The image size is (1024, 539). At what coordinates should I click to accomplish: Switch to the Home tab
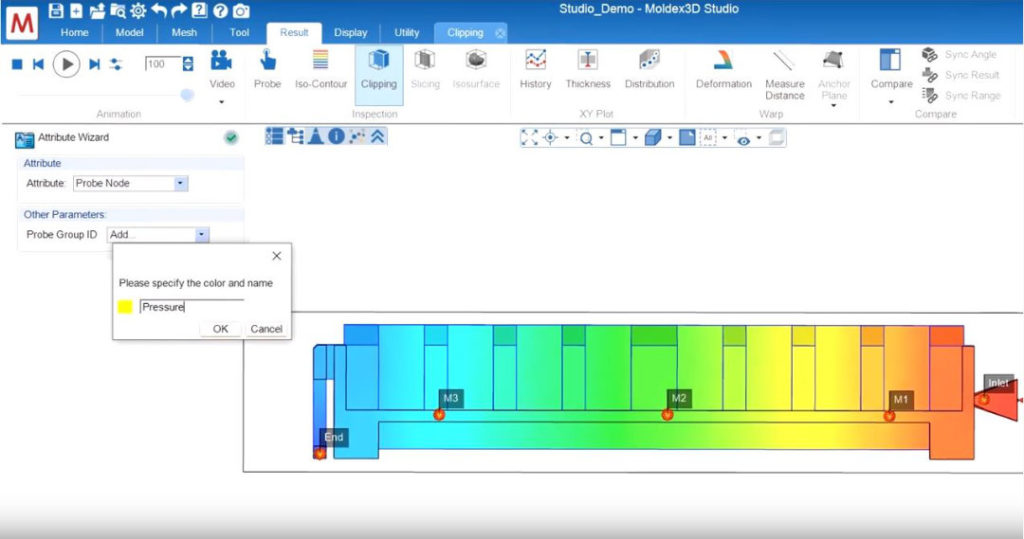74,33
